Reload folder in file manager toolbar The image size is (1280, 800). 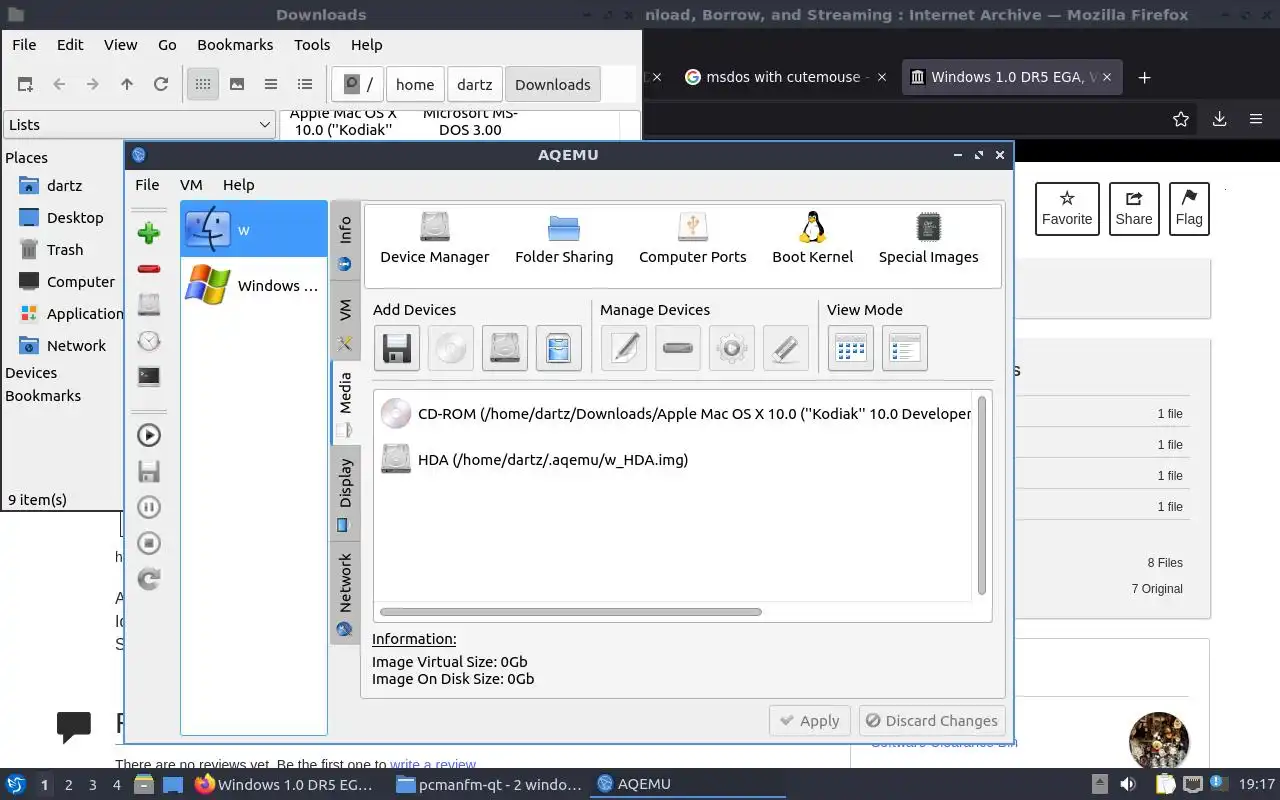click(x=160, y=85)
